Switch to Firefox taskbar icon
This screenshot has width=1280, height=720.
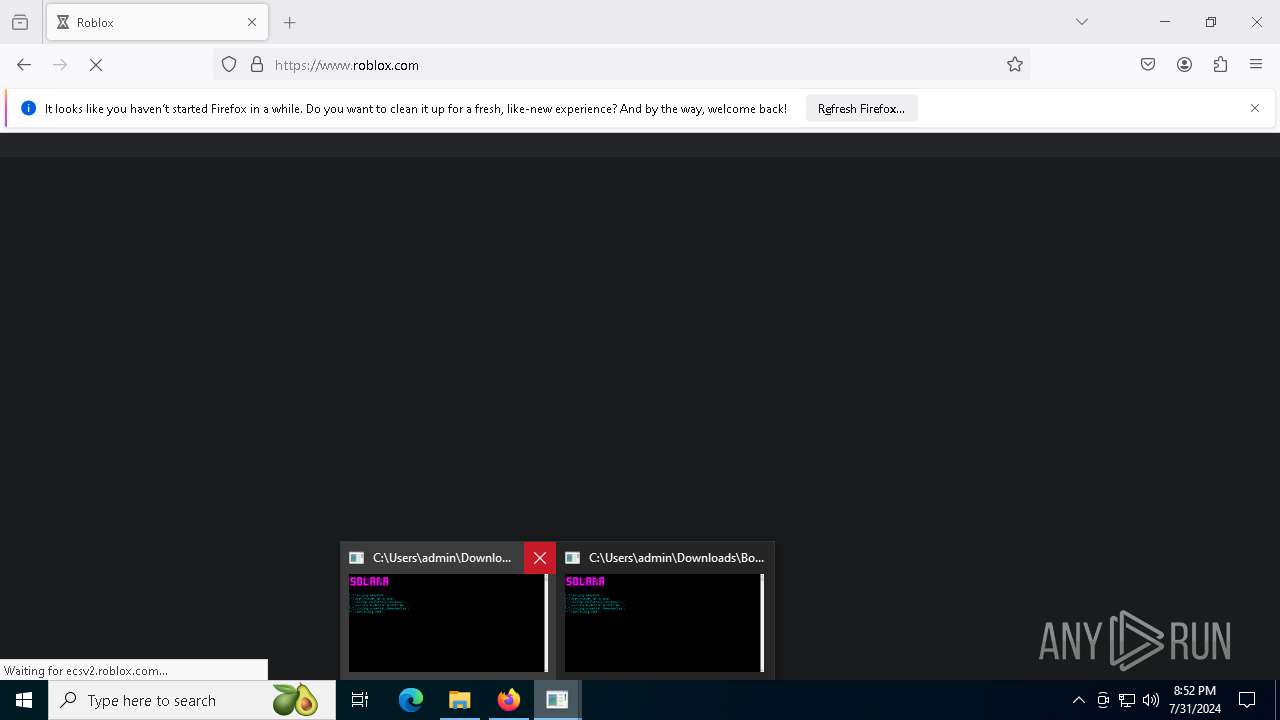pos(509,700)
